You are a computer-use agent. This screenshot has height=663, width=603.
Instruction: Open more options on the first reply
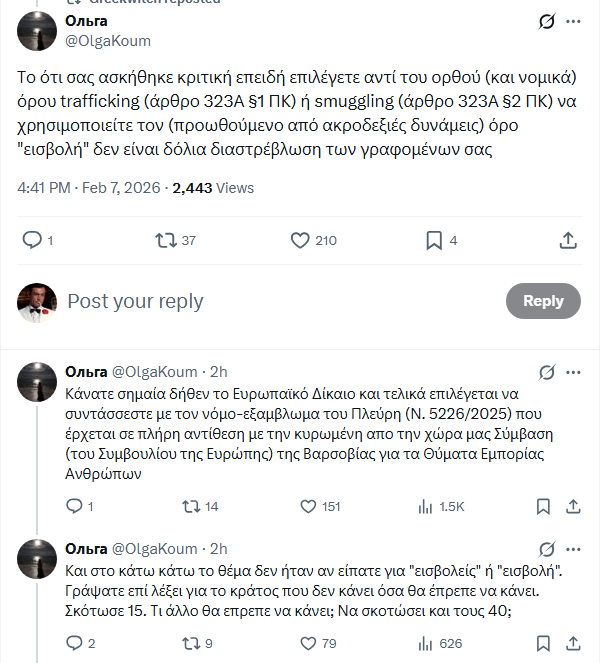(x=574, y=373)
